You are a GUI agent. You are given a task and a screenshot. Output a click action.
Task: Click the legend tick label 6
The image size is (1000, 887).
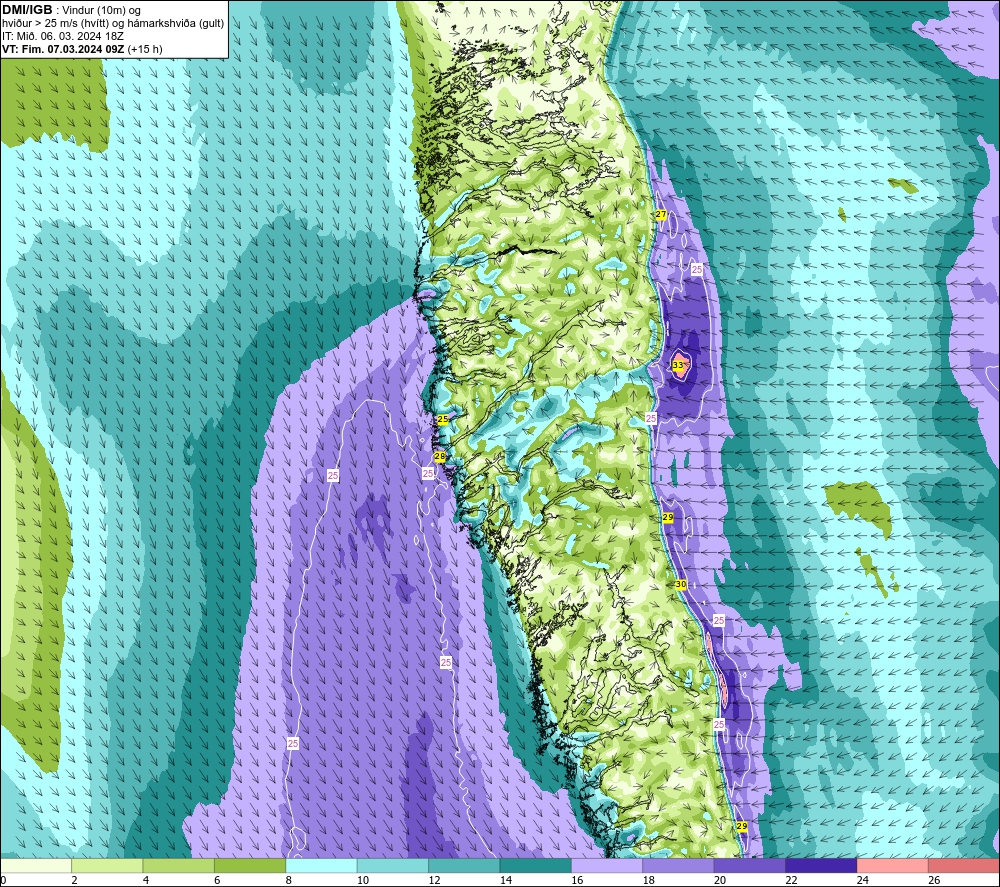(x=217, y=881)
